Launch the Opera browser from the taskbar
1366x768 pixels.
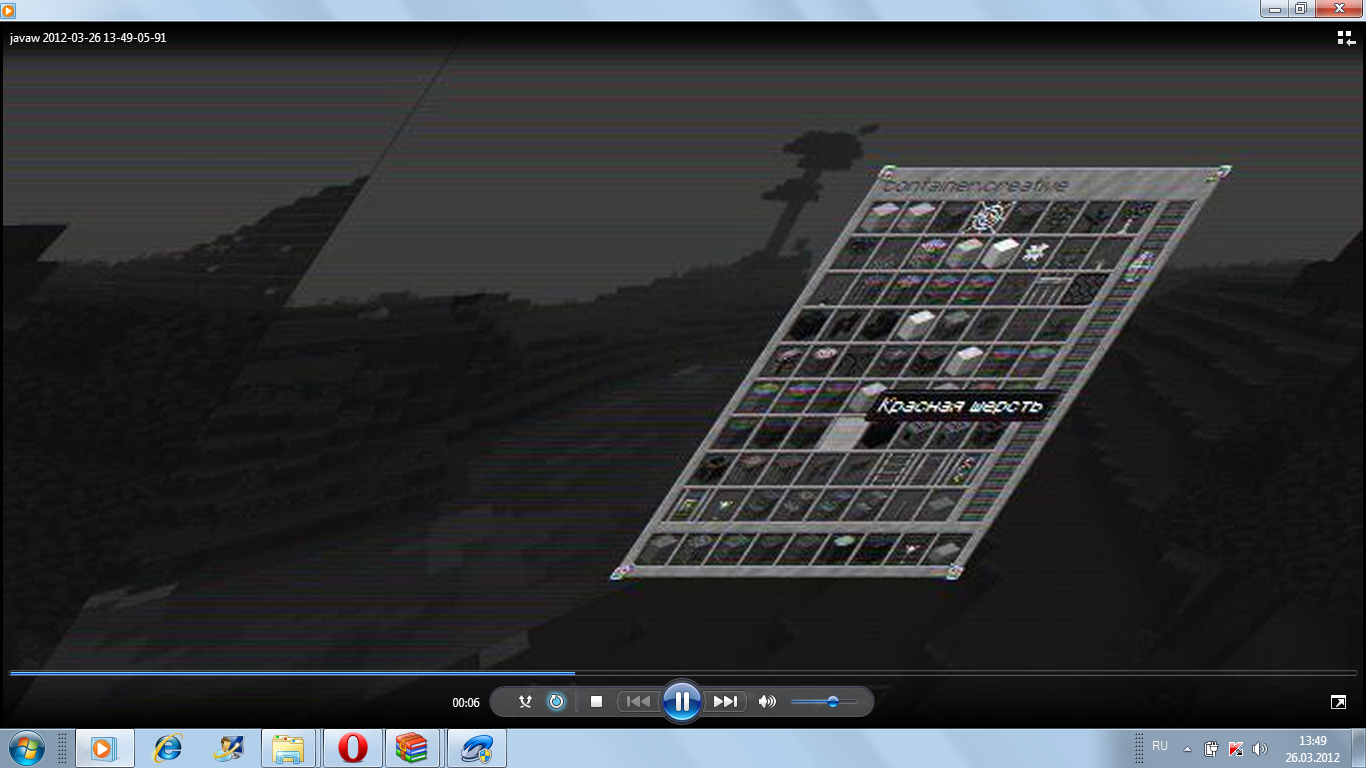point(352,748)
